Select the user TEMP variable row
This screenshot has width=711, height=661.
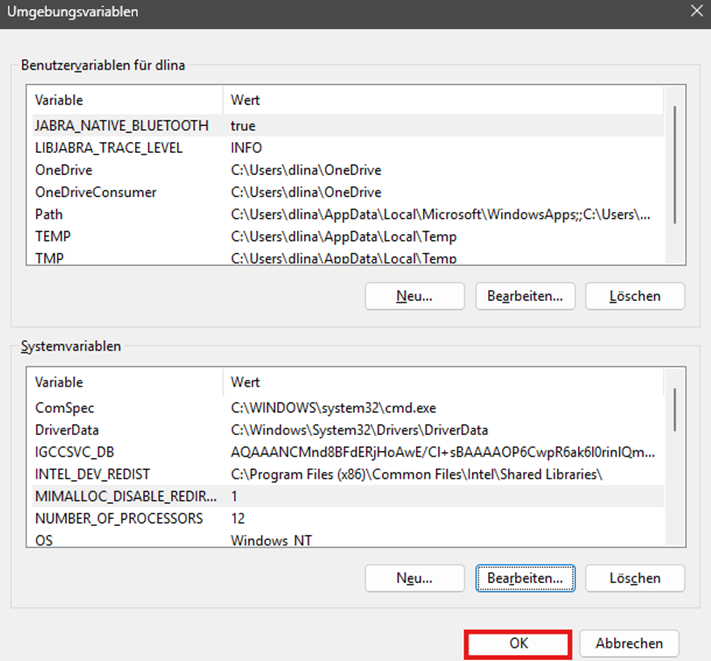click(53, 236)
